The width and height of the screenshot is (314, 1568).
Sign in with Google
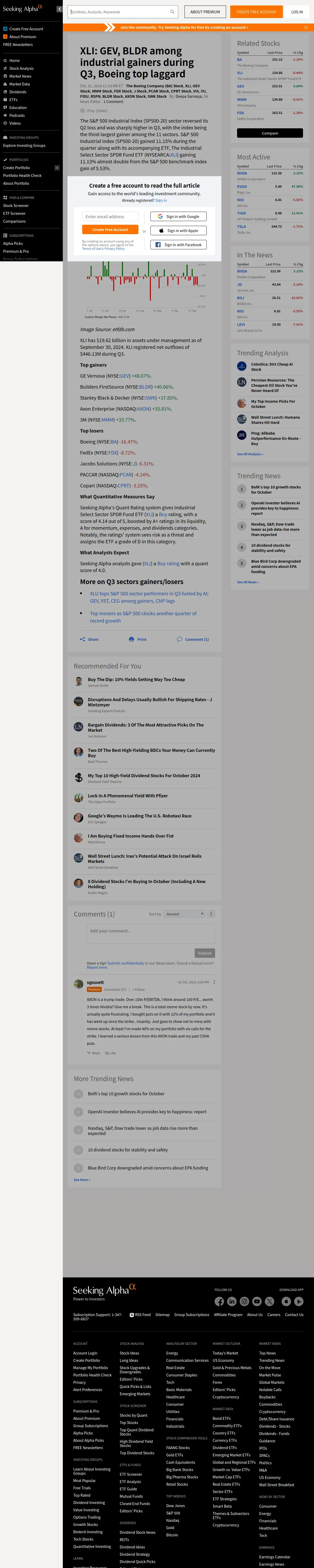pyautogui.click(x=179, y=216)
